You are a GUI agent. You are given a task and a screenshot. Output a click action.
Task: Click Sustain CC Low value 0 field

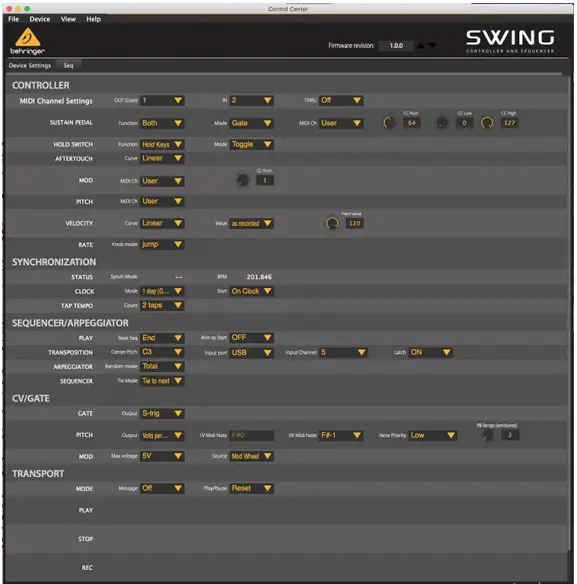point(465,123)
